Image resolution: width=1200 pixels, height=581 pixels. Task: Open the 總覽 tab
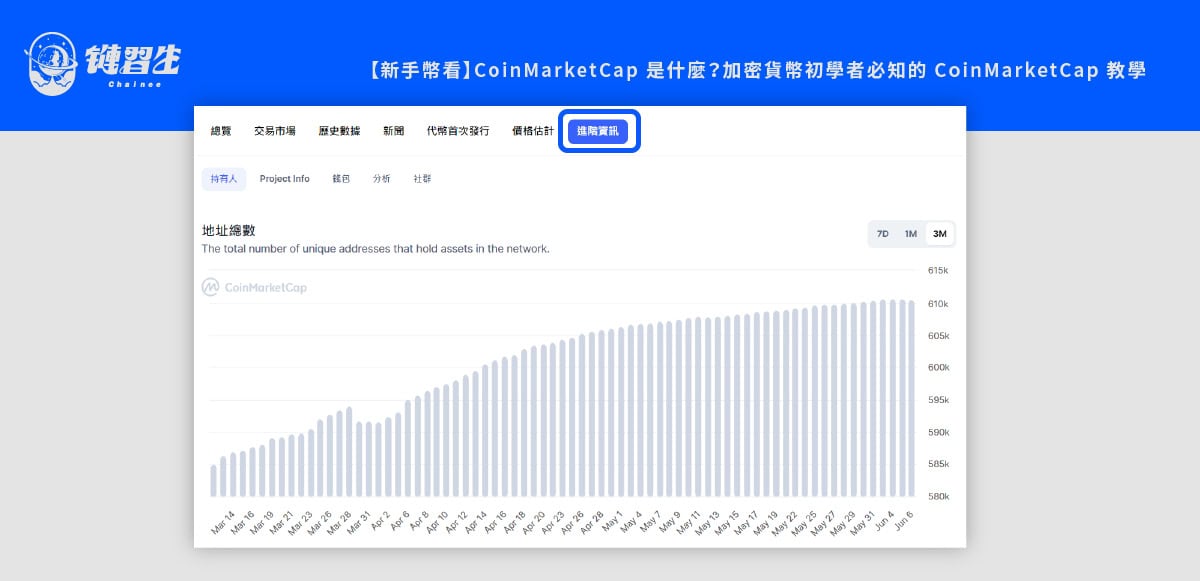221,131
